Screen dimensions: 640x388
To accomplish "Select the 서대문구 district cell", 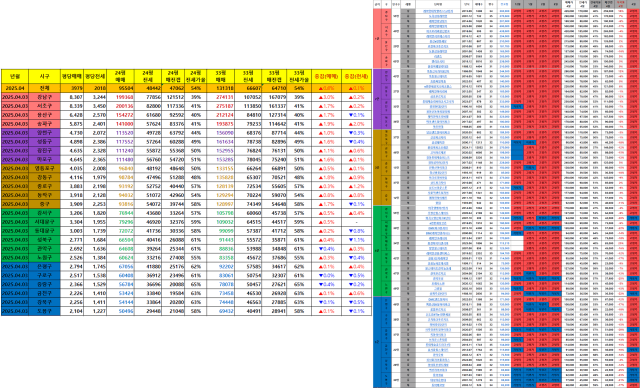I will [x=44, y=222].
